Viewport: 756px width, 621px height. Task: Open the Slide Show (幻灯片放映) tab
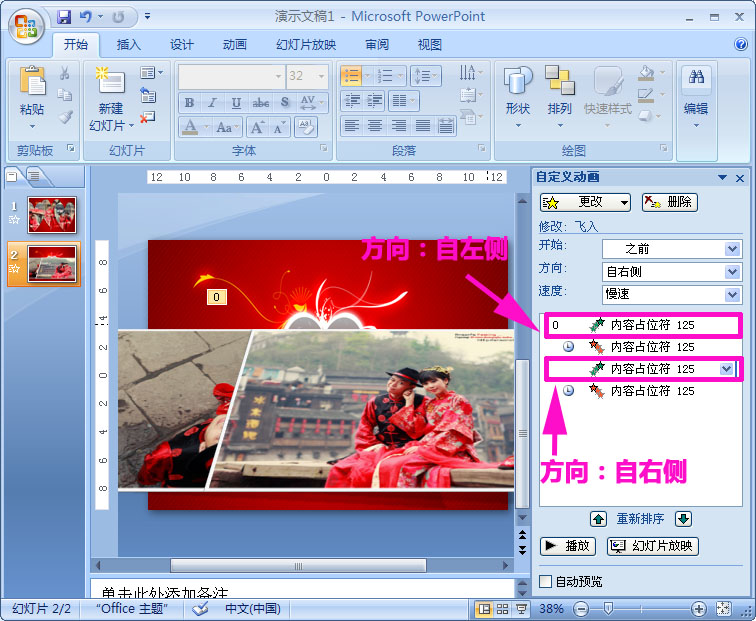(x=306, y=45)
